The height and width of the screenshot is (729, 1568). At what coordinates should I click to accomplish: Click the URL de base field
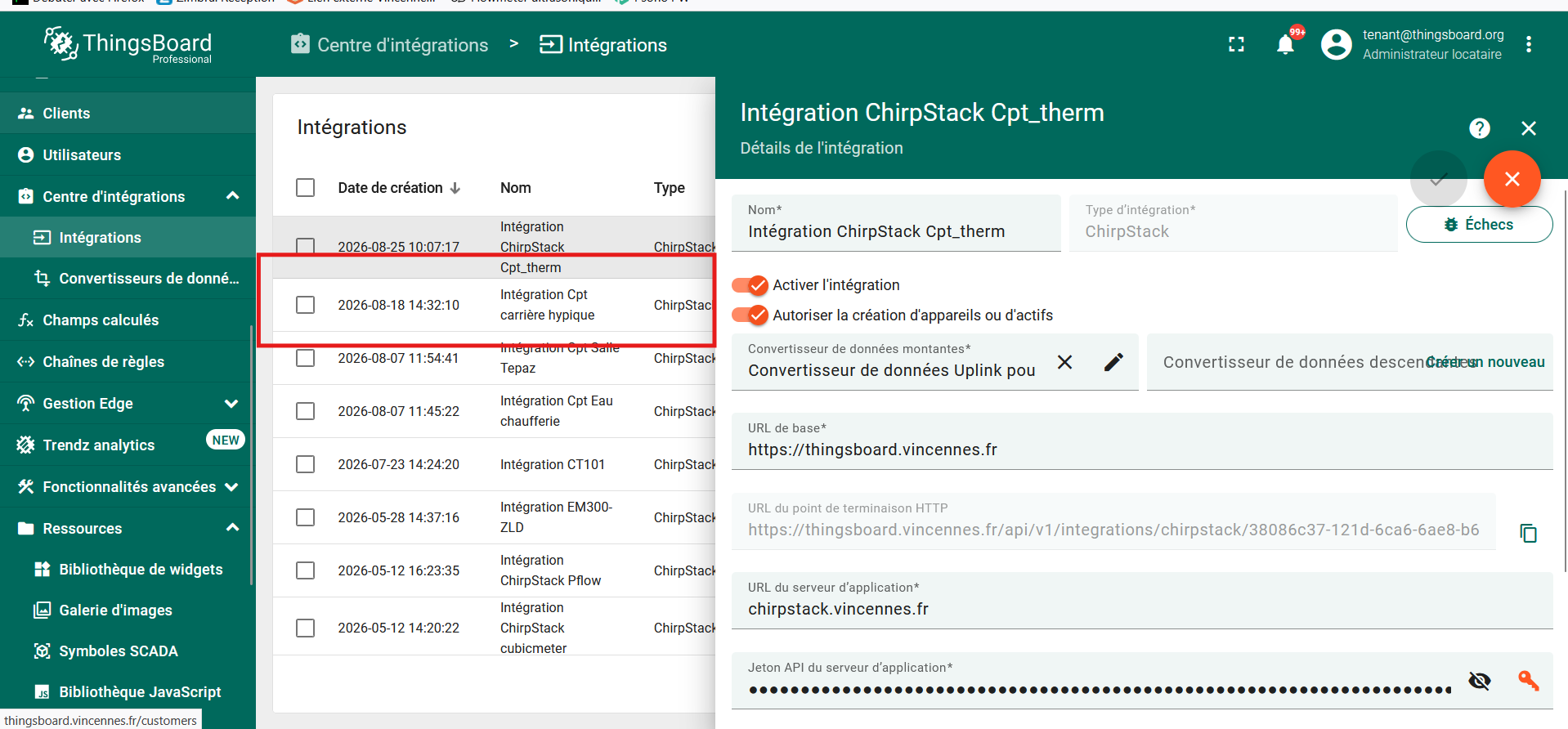1142,441
